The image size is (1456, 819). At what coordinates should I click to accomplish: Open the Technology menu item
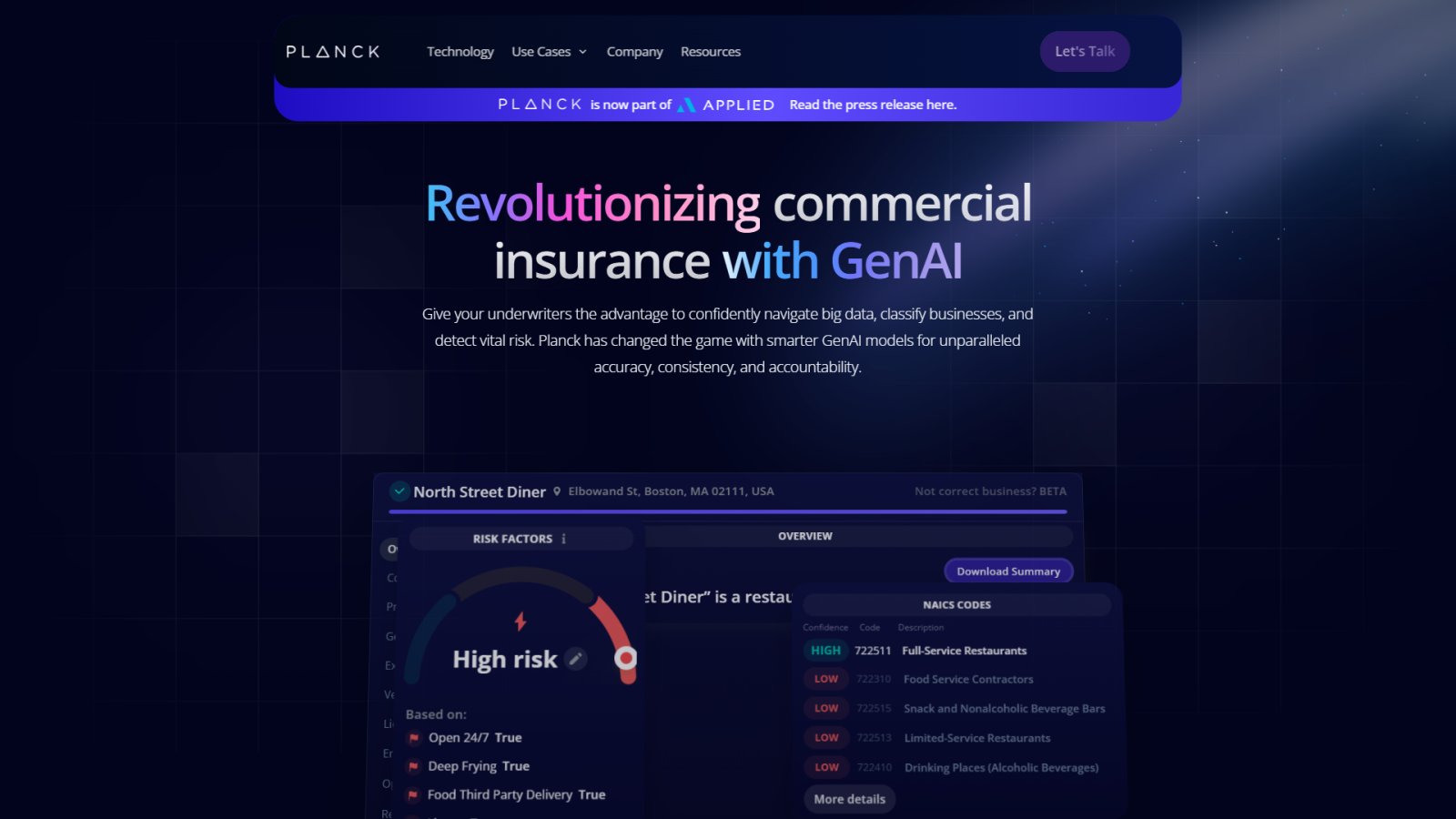tap(460, 52)
